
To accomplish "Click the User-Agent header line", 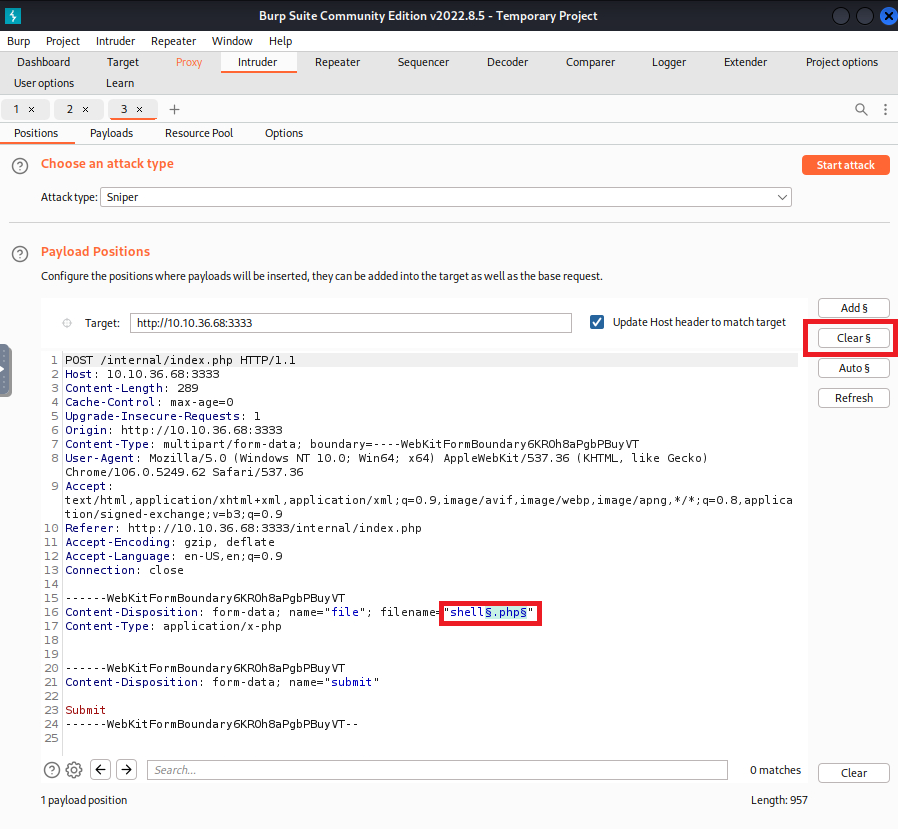I will pos(387,465).
